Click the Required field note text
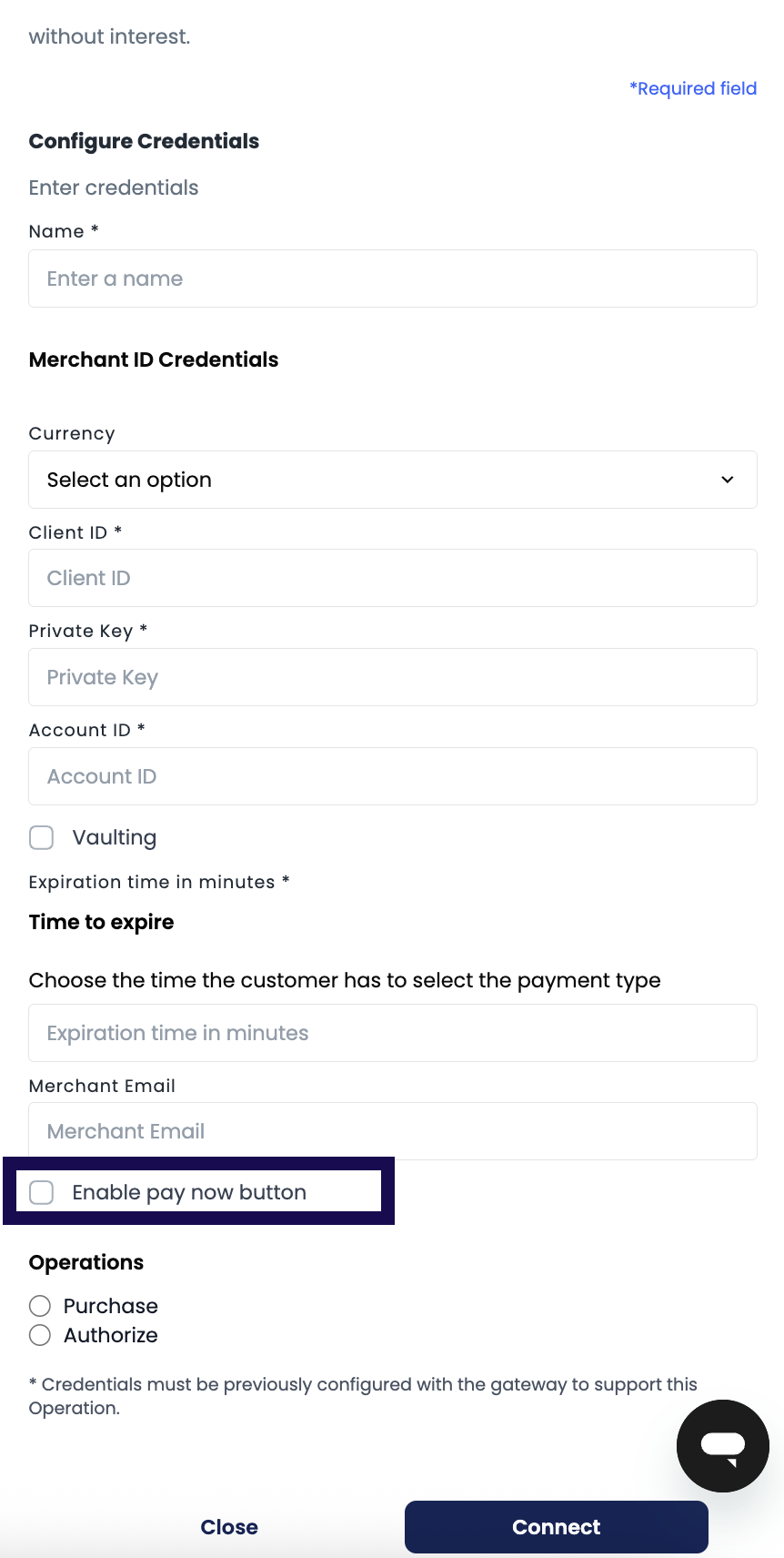This screenshot has height=1558, width=784. tap(693, 88)
